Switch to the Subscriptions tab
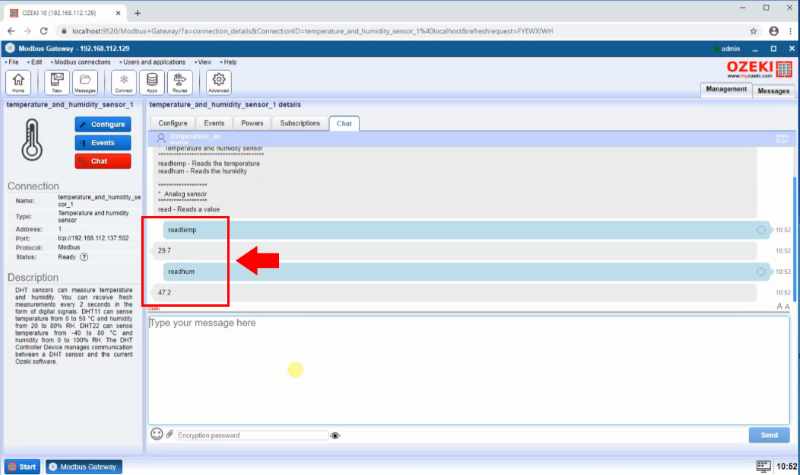This screenshot has height=475, width=800. 299,123
